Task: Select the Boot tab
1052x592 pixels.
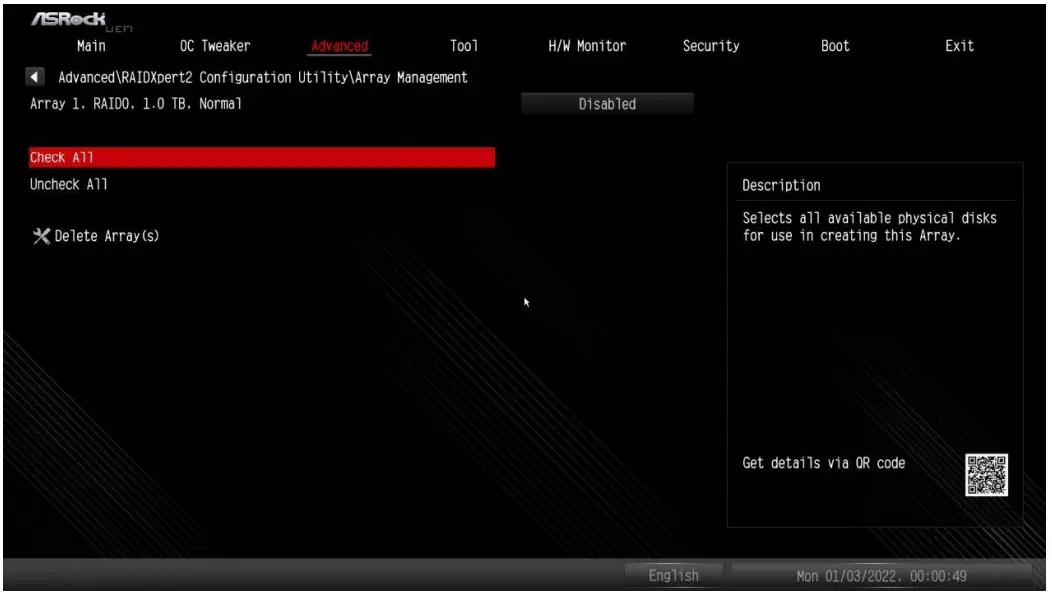Action: (x=833, y=45)
